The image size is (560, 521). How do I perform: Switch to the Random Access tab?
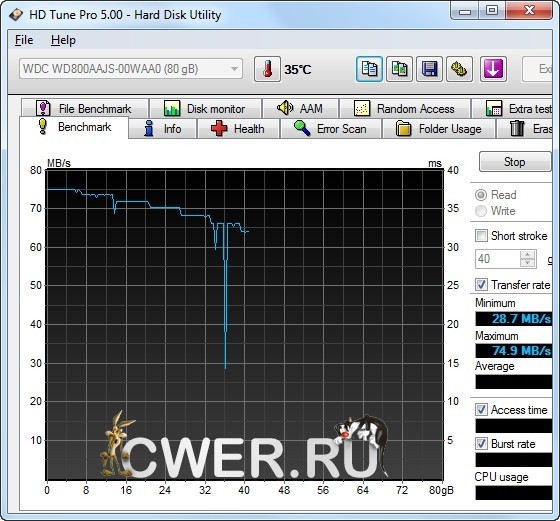click(x=405, y=108)
